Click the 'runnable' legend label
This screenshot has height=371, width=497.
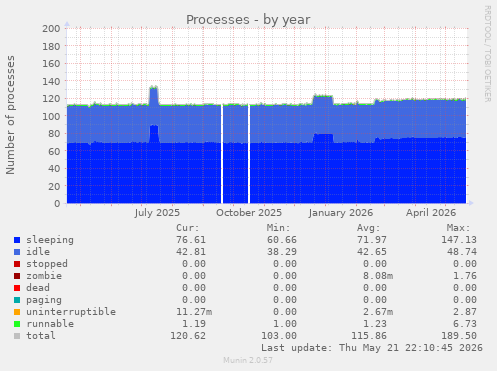[50, 324]
